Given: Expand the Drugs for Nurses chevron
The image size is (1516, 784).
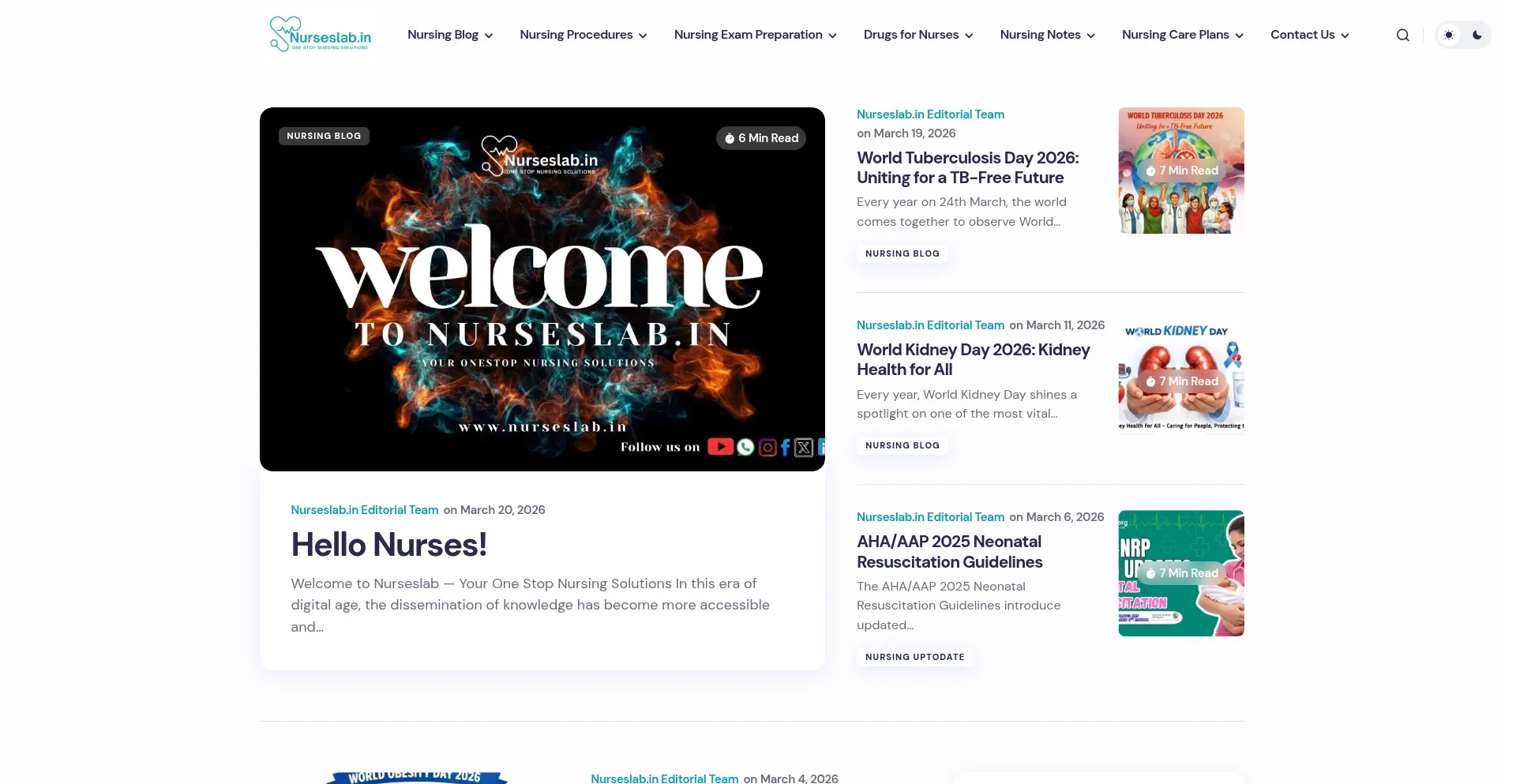Looking at the screenshot, I should [x=969, y=36].
